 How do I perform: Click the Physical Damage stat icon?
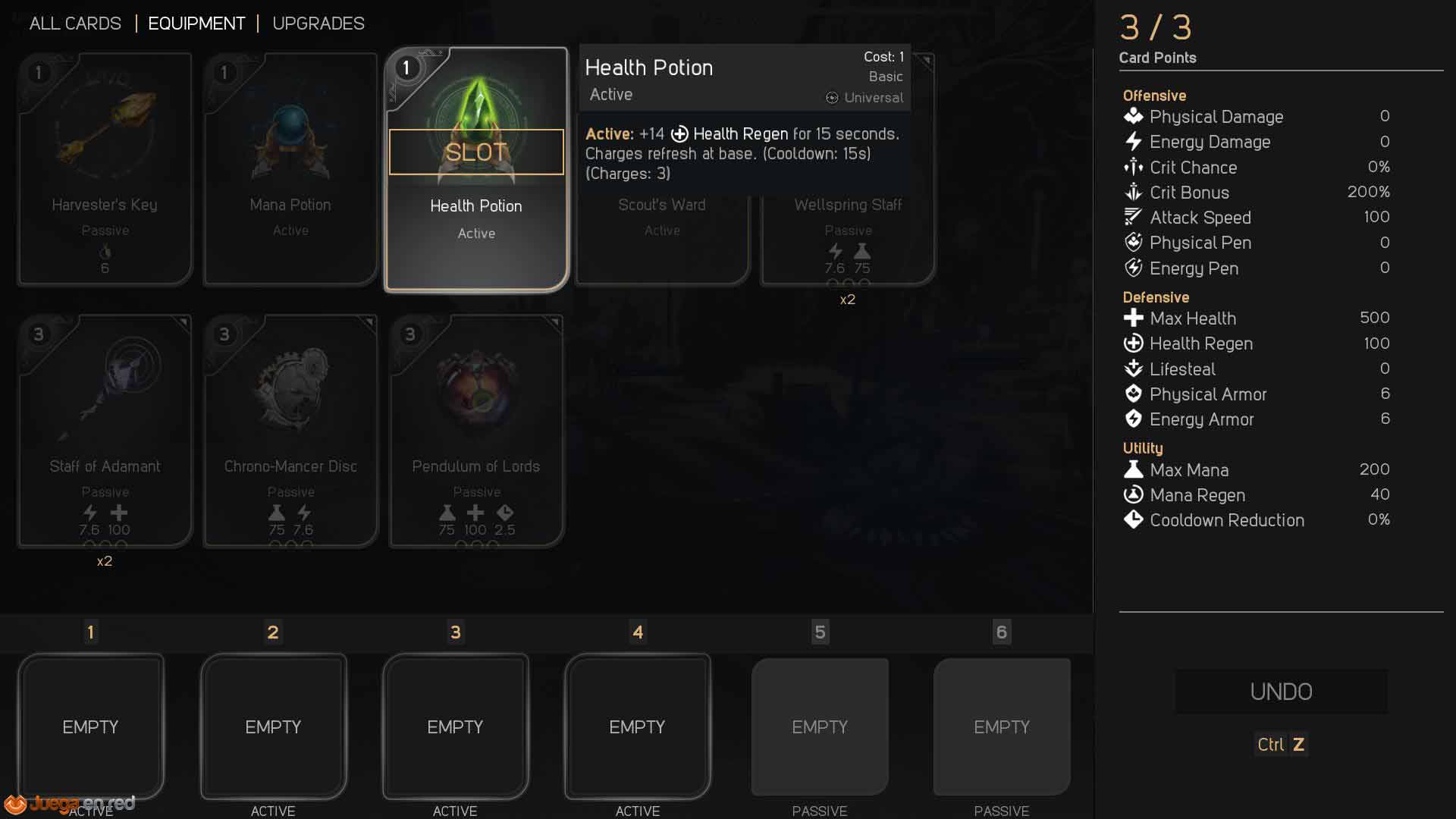(1133, 116)
